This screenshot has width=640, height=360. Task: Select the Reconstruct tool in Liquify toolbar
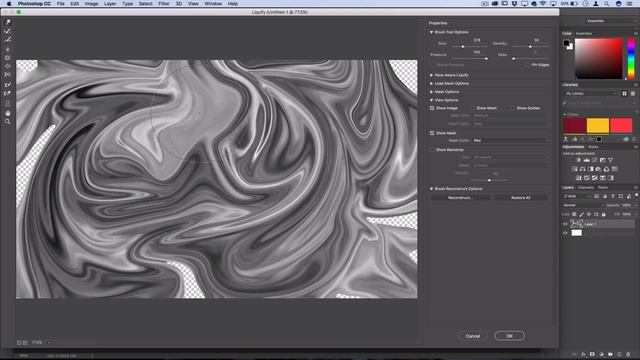click(7, 31)
